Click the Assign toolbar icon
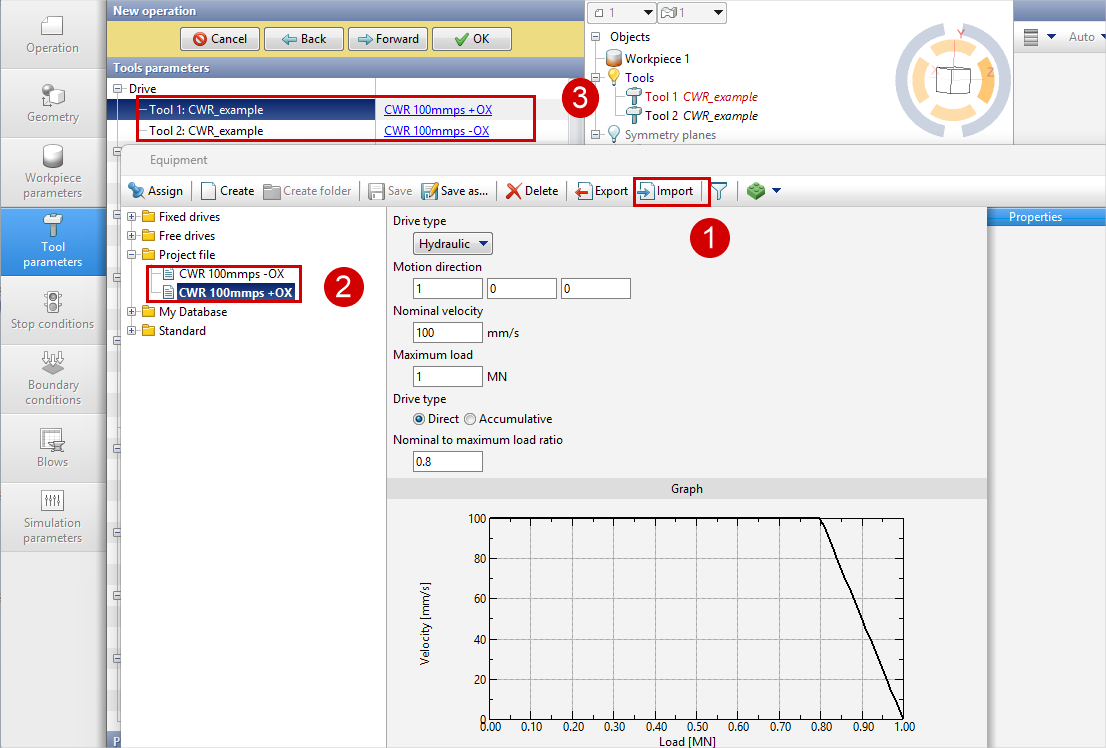This screenshot has height=748, width=1106. coord(136,191)
